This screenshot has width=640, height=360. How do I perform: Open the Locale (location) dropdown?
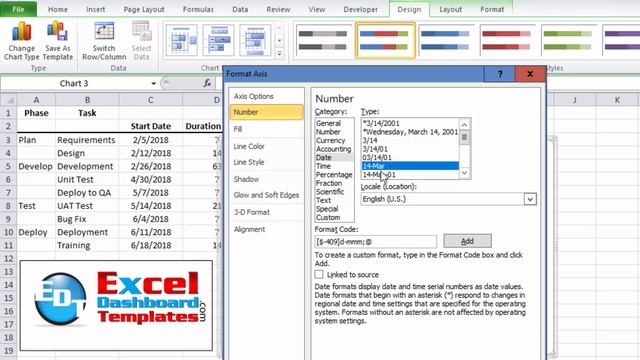point(530,199)
